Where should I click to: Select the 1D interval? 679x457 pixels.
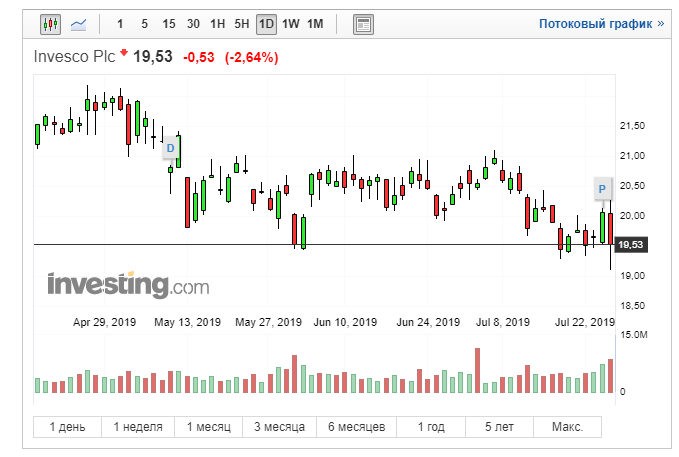coord(266,24)
